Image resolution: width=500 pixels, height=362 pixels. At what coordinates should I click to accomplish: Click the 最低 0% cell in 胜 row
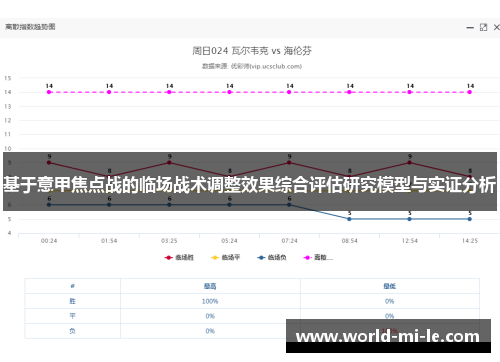(389, 301)
